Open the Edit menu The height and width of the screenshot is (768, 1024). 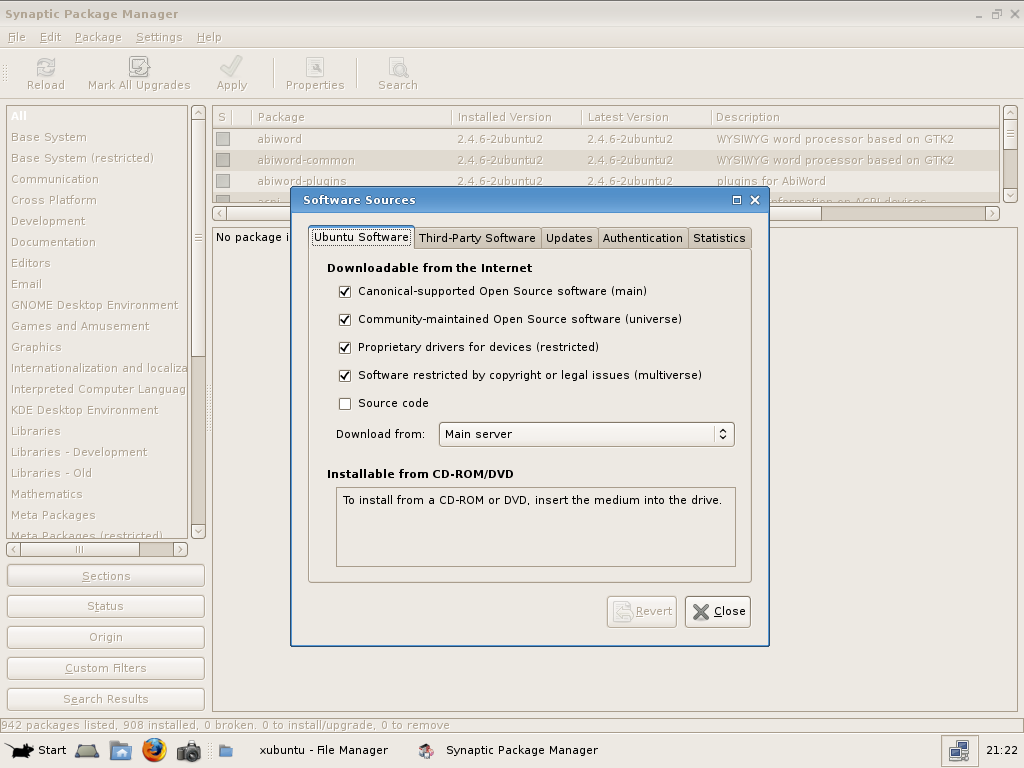click(50, 37)
